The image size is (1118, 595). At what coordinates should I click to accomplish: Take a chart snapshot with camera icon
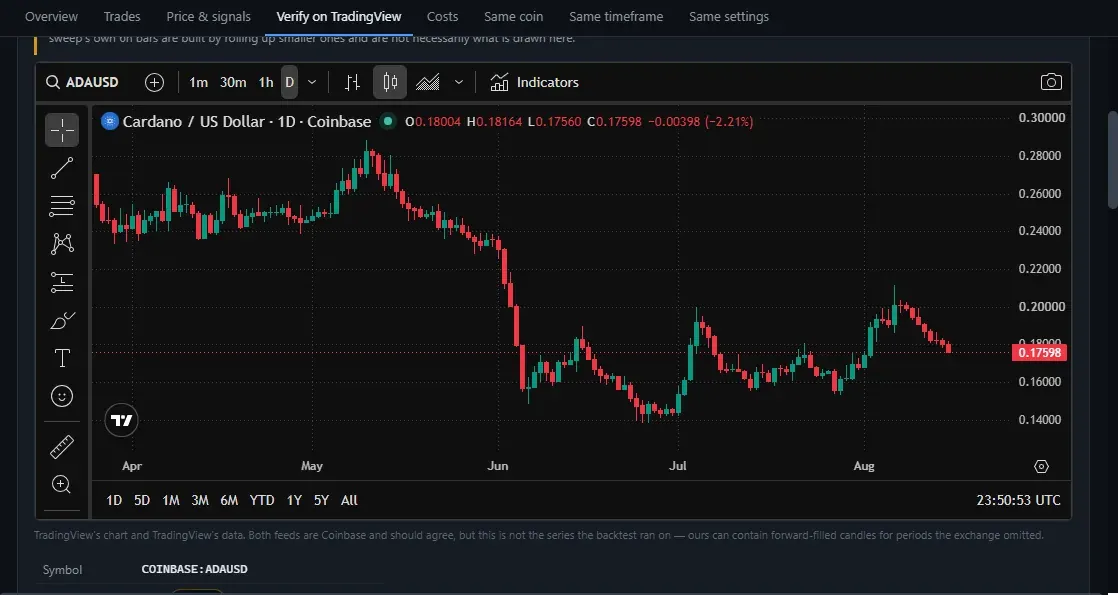[x=1051, y=82]
